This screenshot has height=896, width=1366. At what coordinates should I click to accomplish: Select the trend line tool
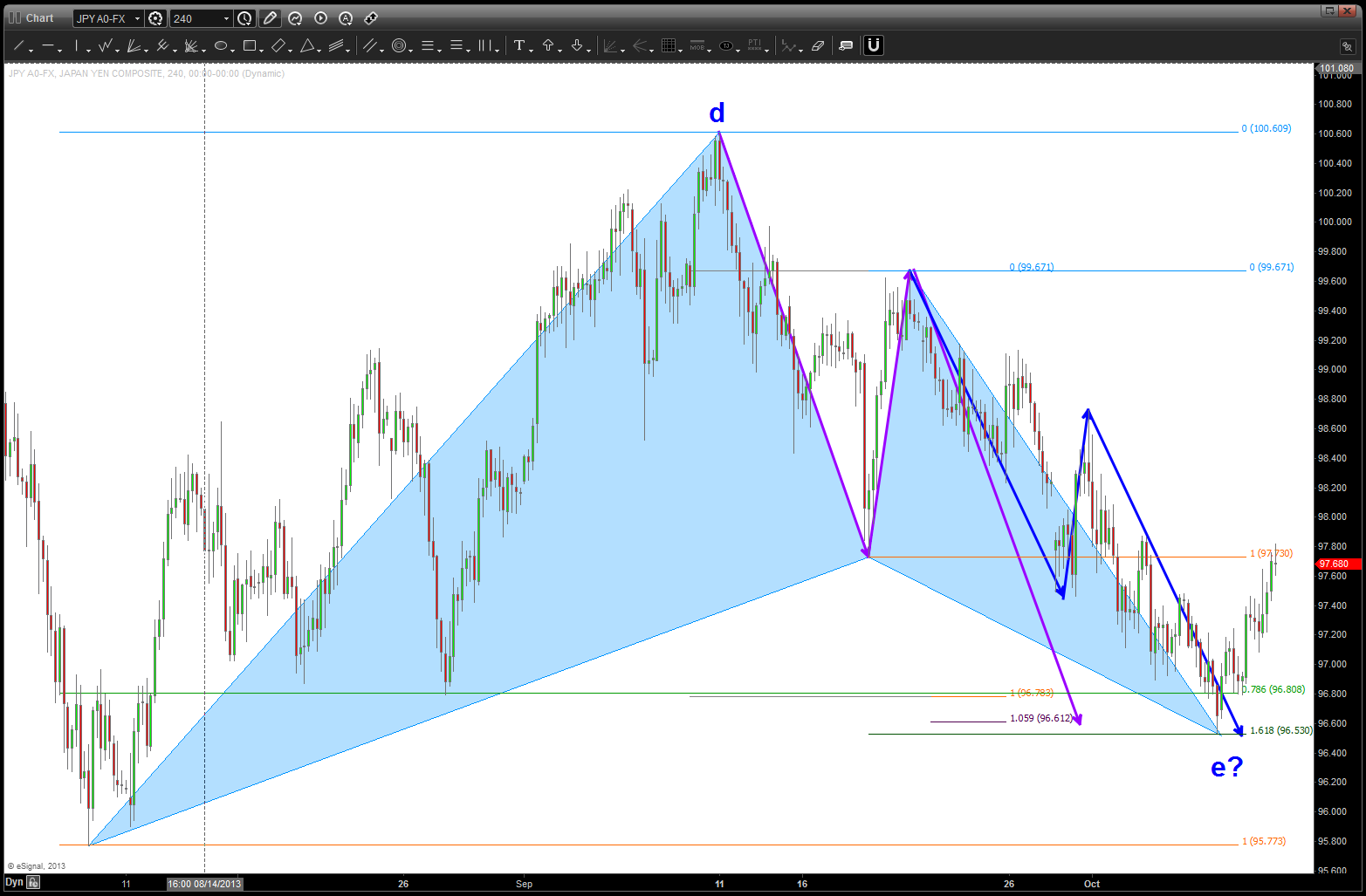coord(18,45)
